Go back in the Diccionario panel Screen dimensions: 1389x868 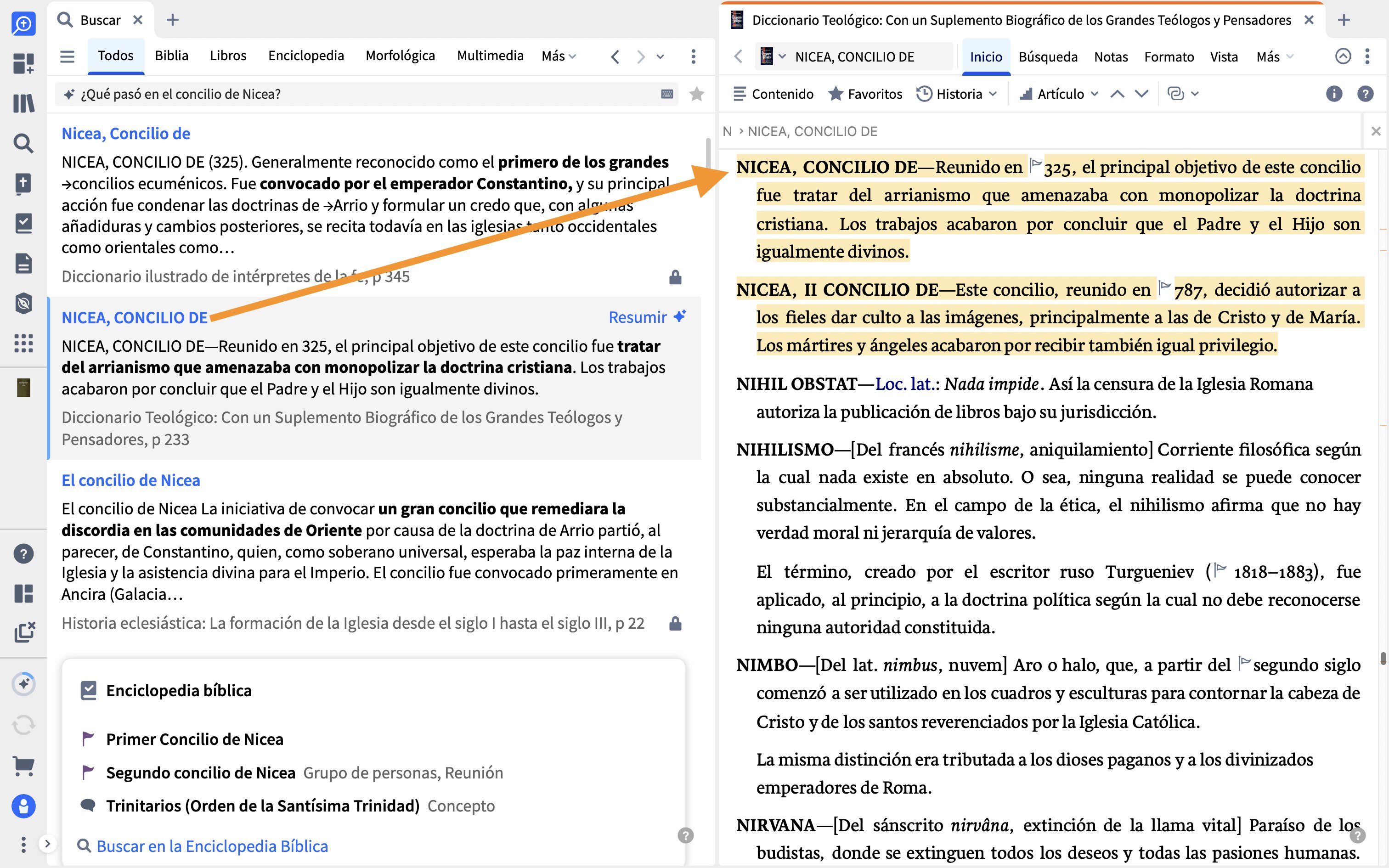[739, 56]
